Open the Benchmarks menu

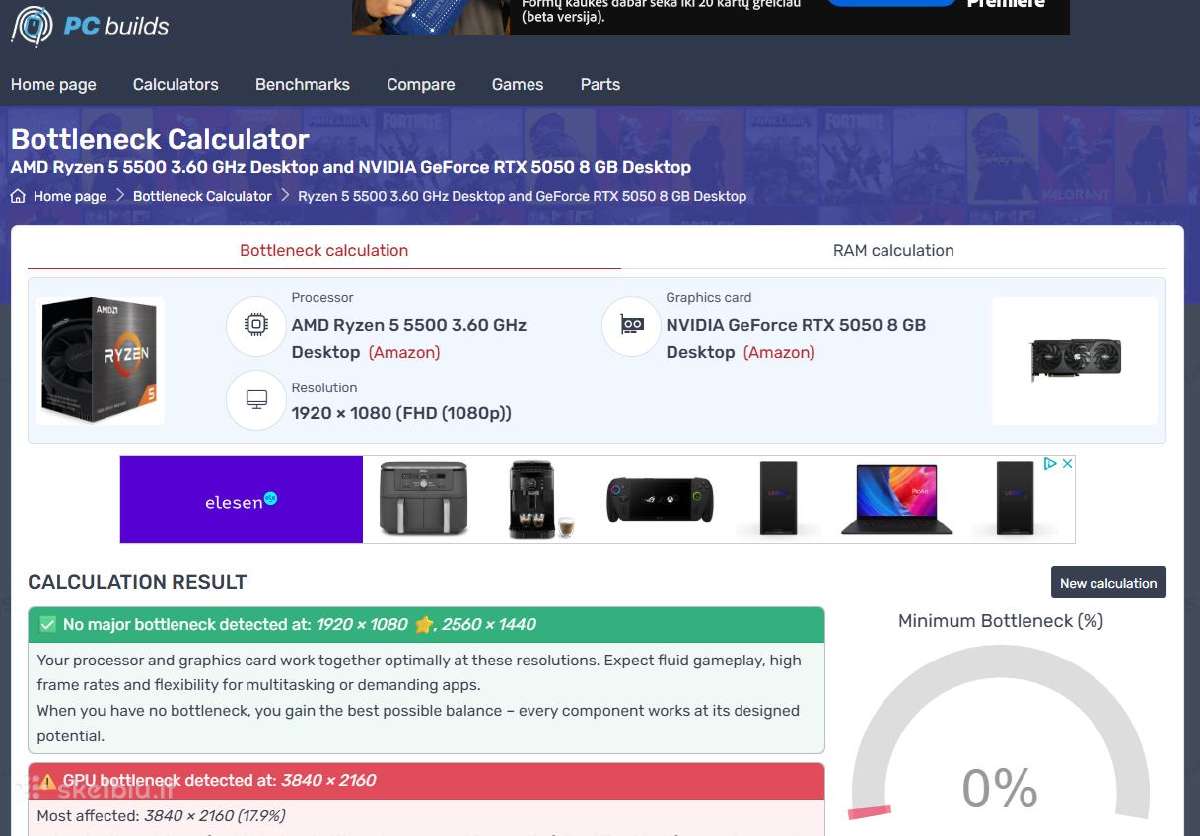302,84
